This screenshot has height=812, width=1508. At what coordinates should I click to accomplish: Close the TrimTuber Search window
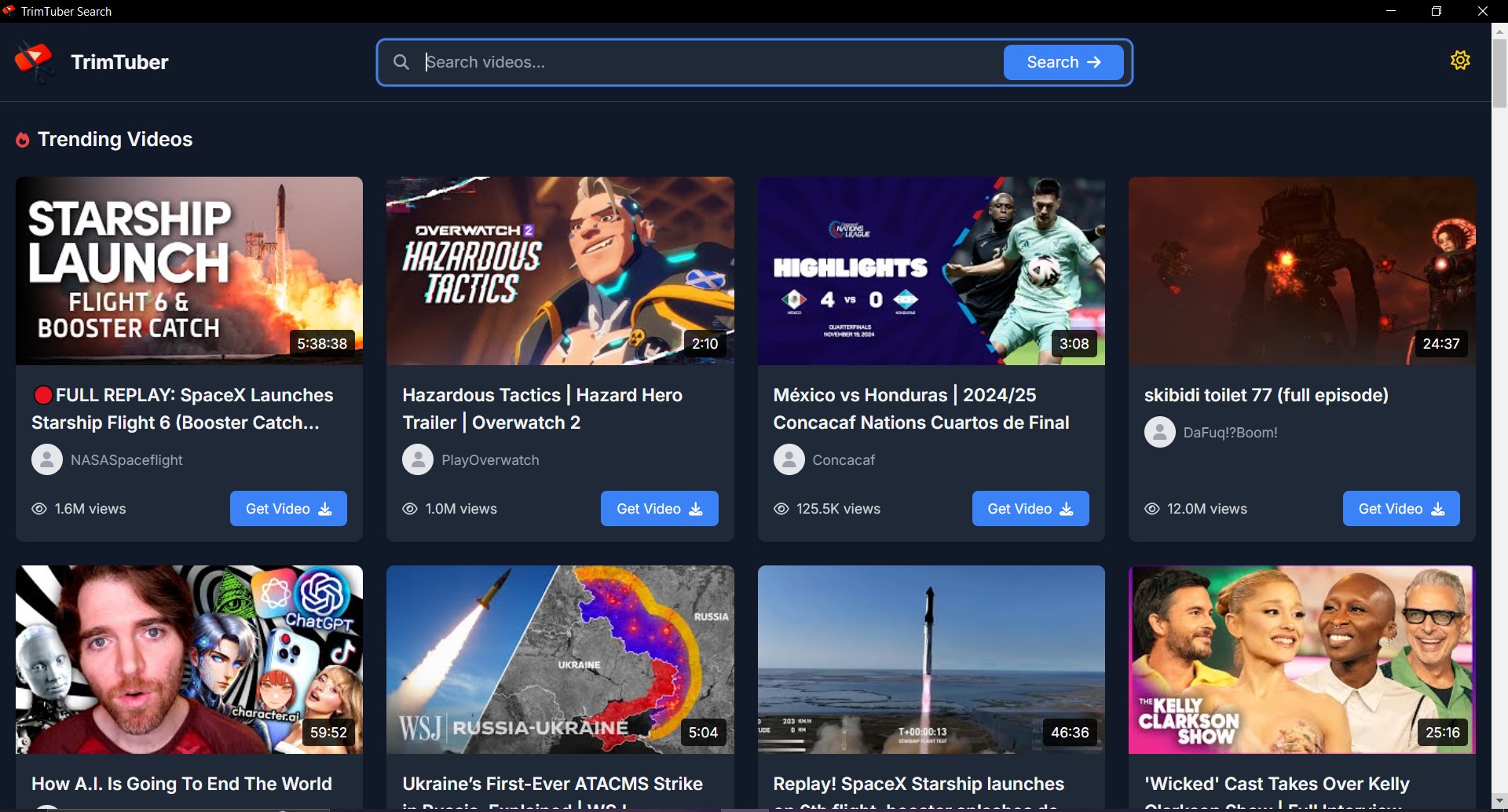pos(1483,11)
